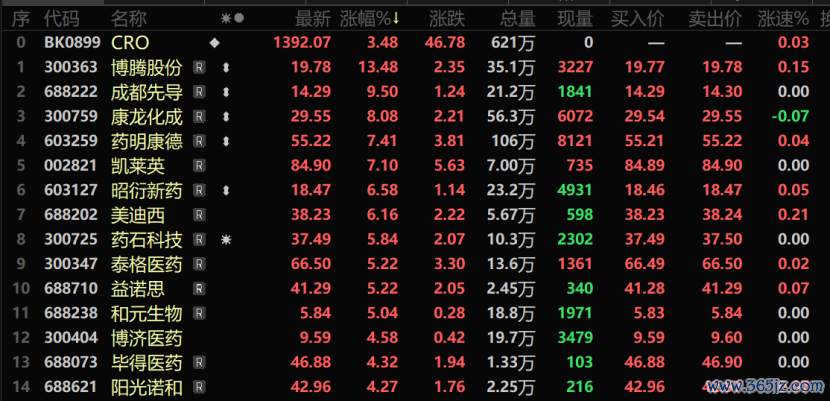Sort by 现量 column header
This screenshot has height=401, width=830.
click(x=575, y=19)
